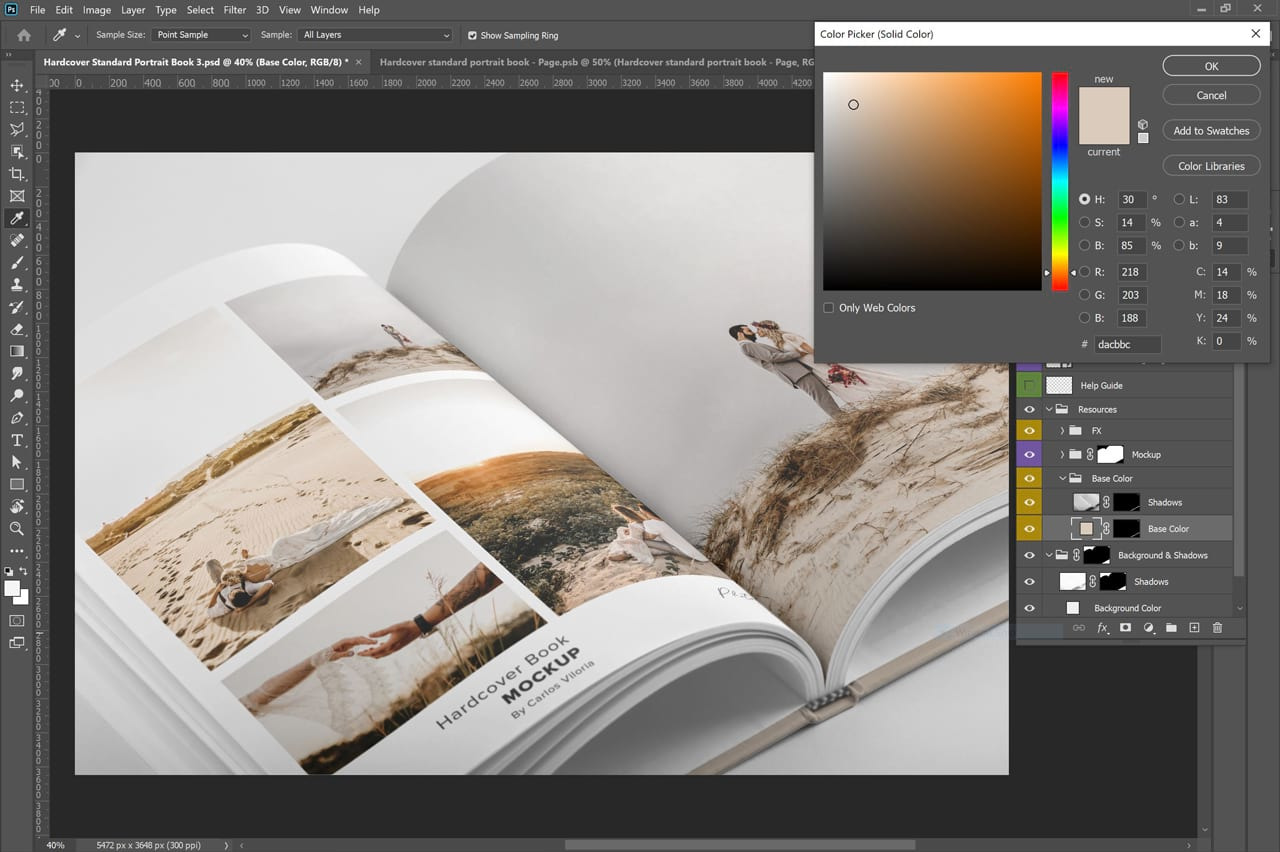Expand the FX layer group
The height and width of the screenshot is (852, 1280).
[x=1062, y=431]
